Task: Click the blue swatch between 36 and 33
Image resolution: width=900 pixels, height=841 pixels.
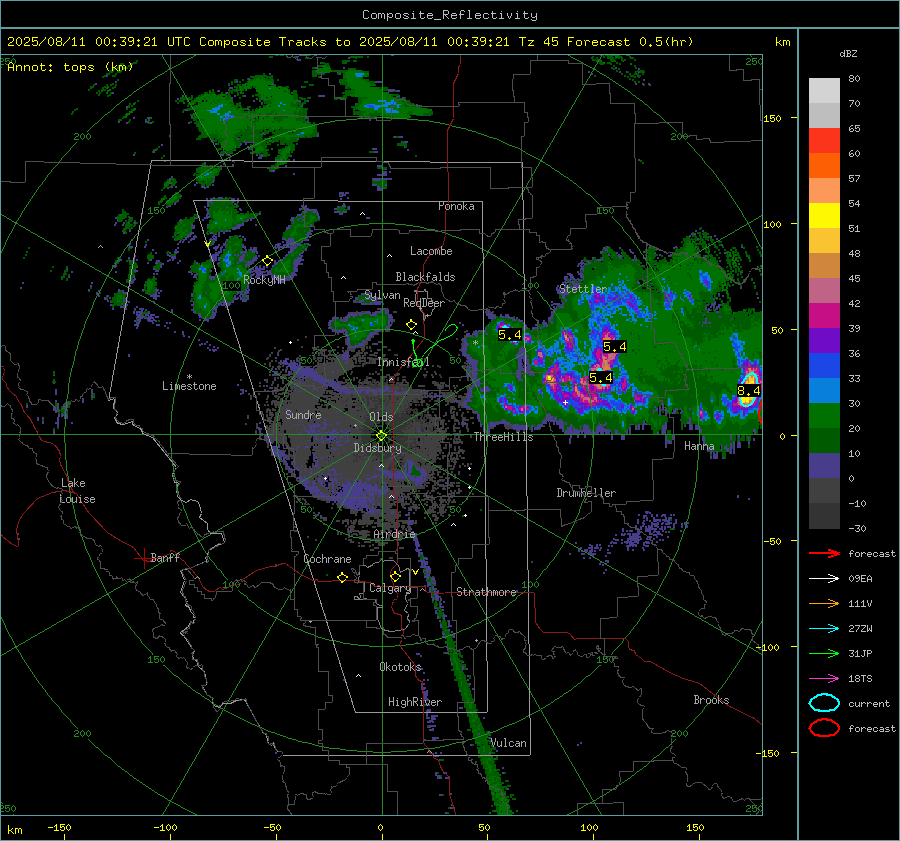Action: [824, 366]
